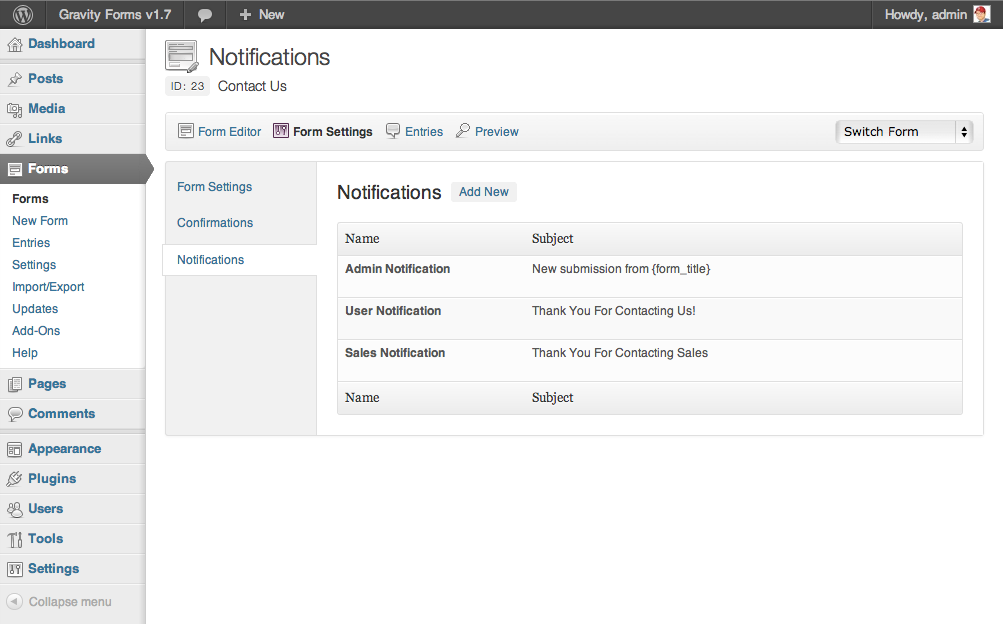Open Settings in the Forms submenu

pyautogui.click(x=34, y=265)
